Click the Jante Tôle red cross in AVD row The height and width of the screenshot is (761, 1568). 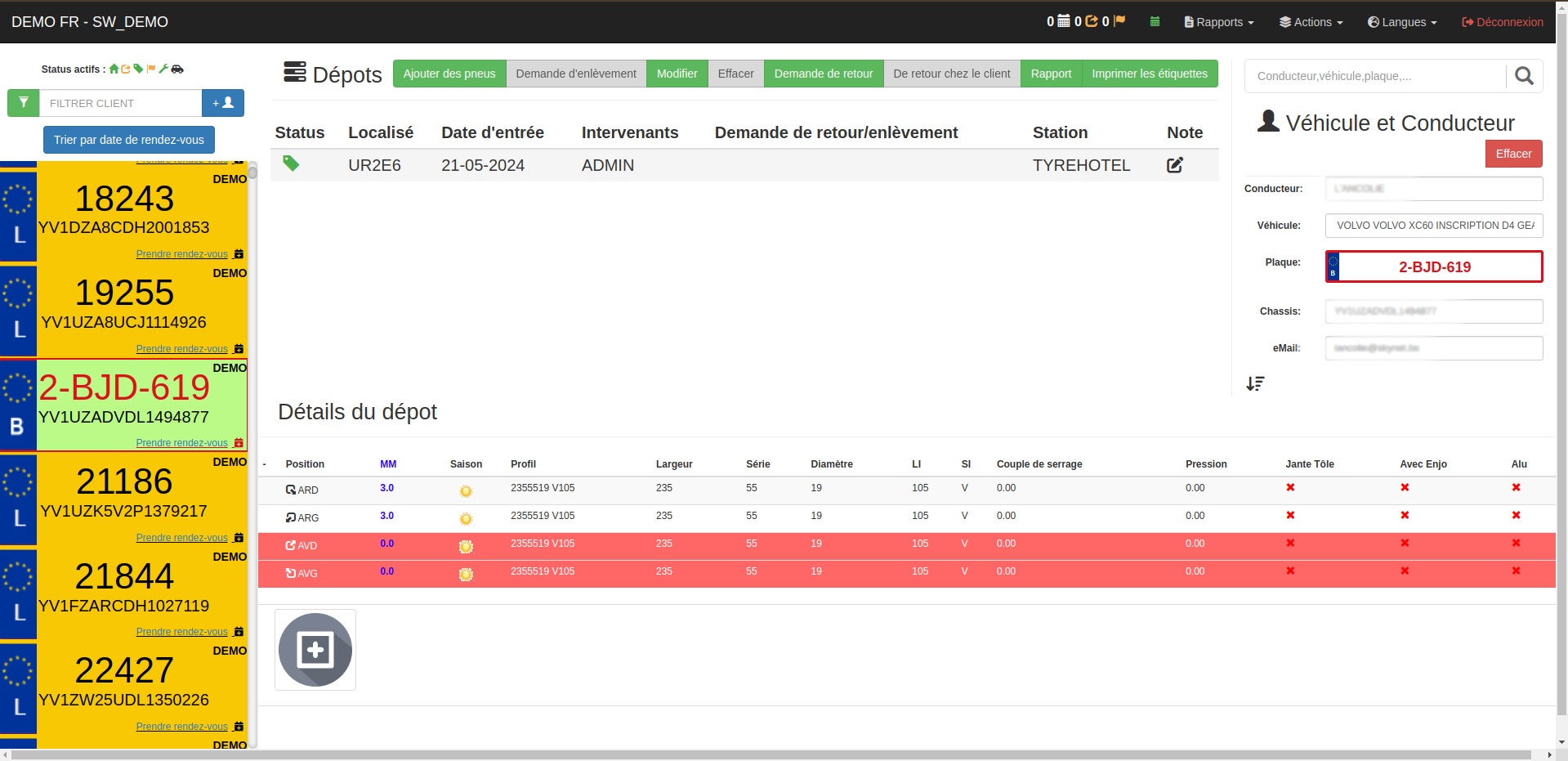click(1290, 543)
